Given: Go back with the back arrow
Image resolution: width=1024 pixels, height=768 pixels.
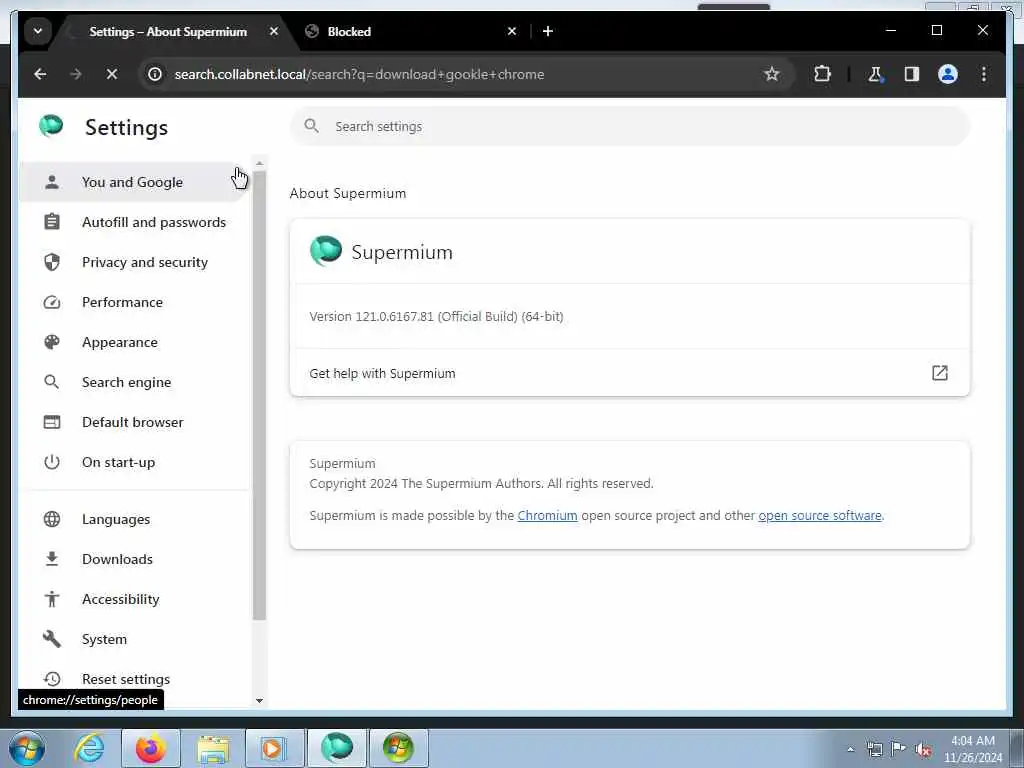Looking at the screenshot, I should click(x=40, y=74).
